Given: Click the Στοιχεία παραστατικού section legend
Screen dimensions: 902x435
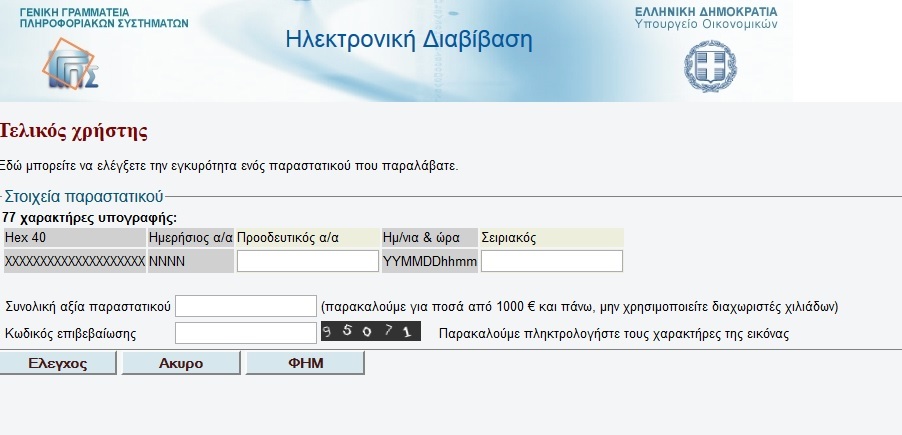Looking at the screenshot, I should coord(82,197).
